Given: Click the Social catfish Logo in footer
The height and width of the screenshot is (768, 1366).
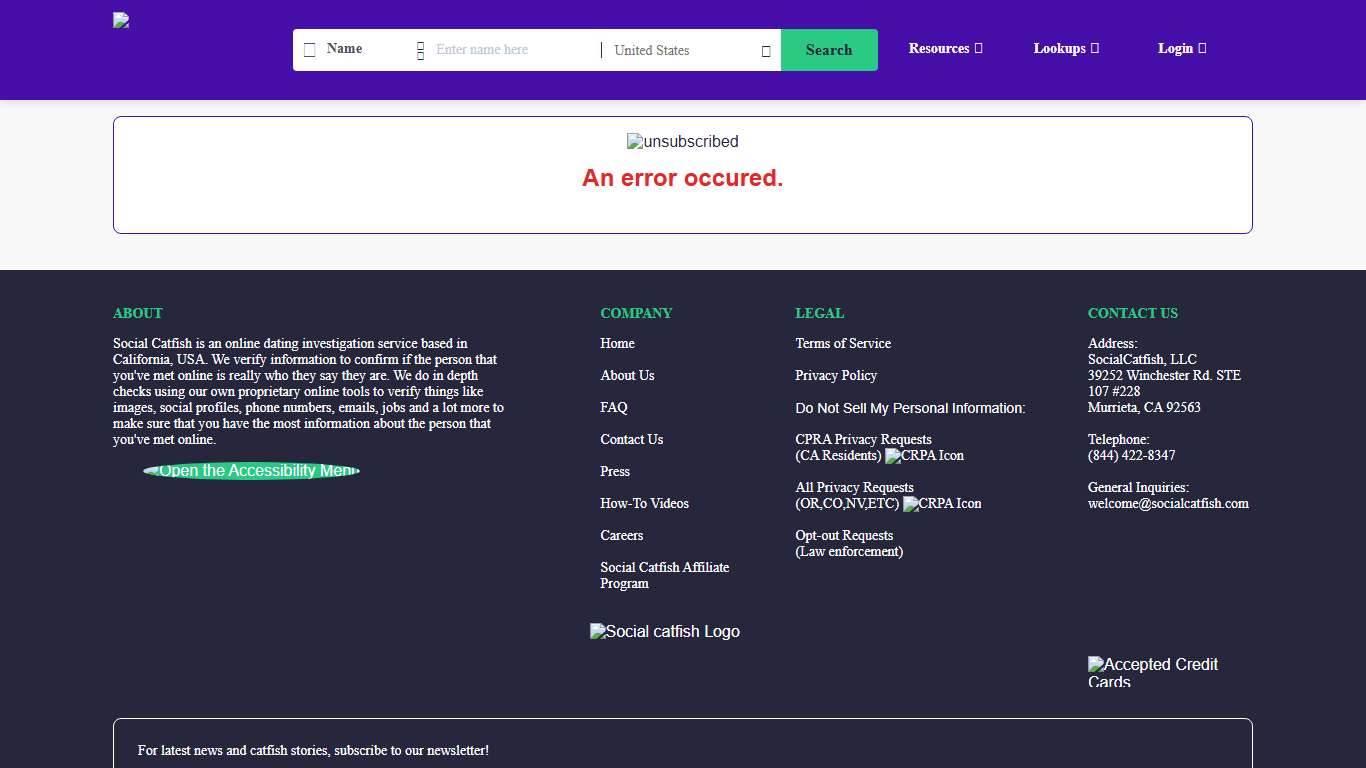Looking at the screenshot, I should (665, 632).
